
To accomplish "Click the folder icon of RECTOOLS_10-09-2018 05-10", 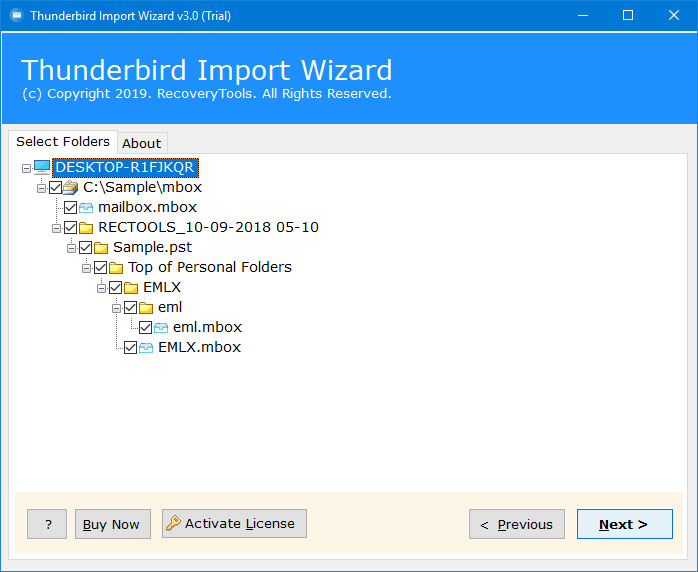I will [x=86, y=228].
